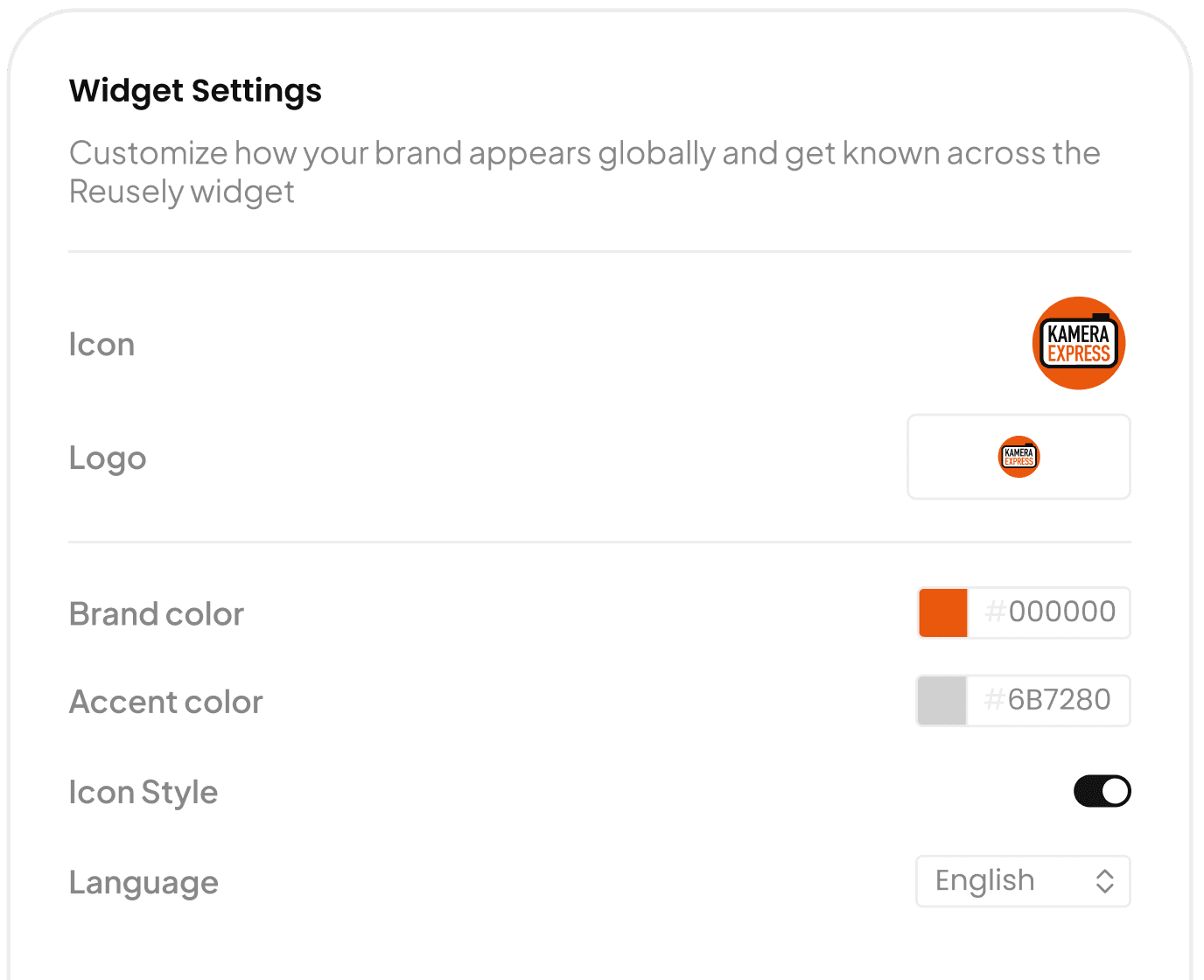
Task: Click the Icon row label
Action: tap(101, 345)
